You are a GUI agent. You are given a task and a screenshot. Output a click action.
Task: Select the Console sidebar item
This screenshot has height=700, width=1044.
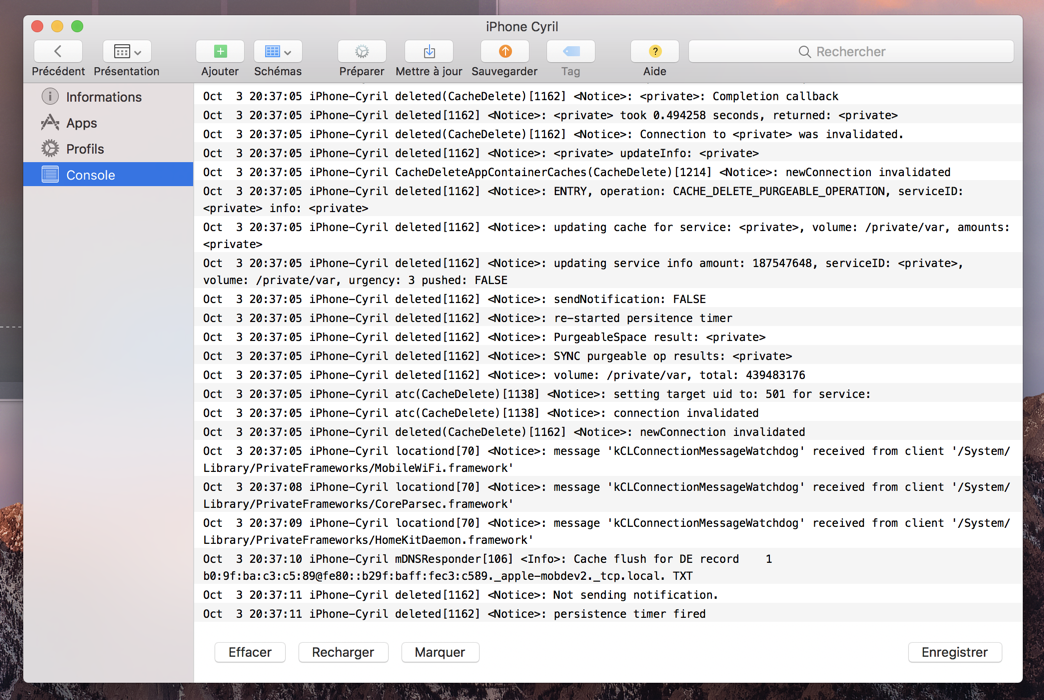pyautogui.click(x=90, y=175)
